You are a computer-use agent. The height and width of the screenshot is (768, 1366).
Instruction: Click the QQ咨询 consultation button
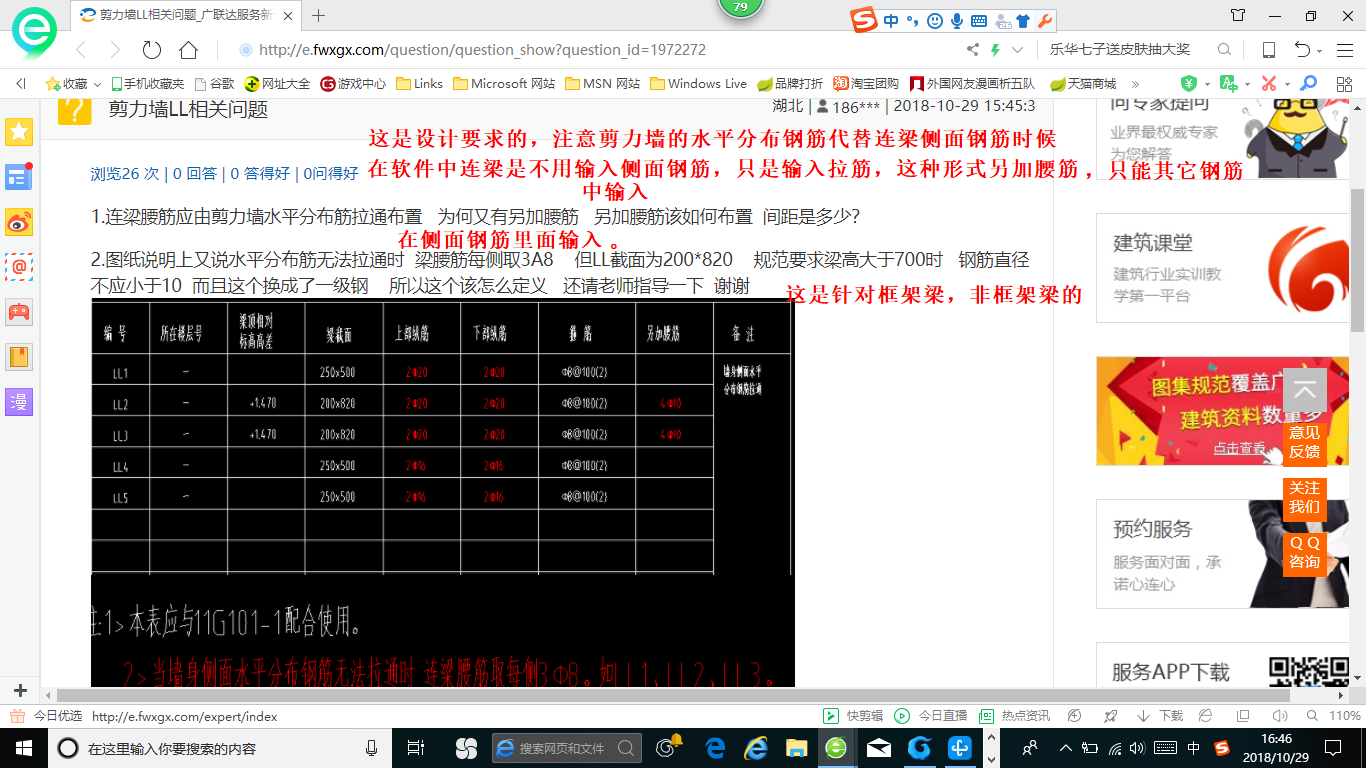[1304, 553]
